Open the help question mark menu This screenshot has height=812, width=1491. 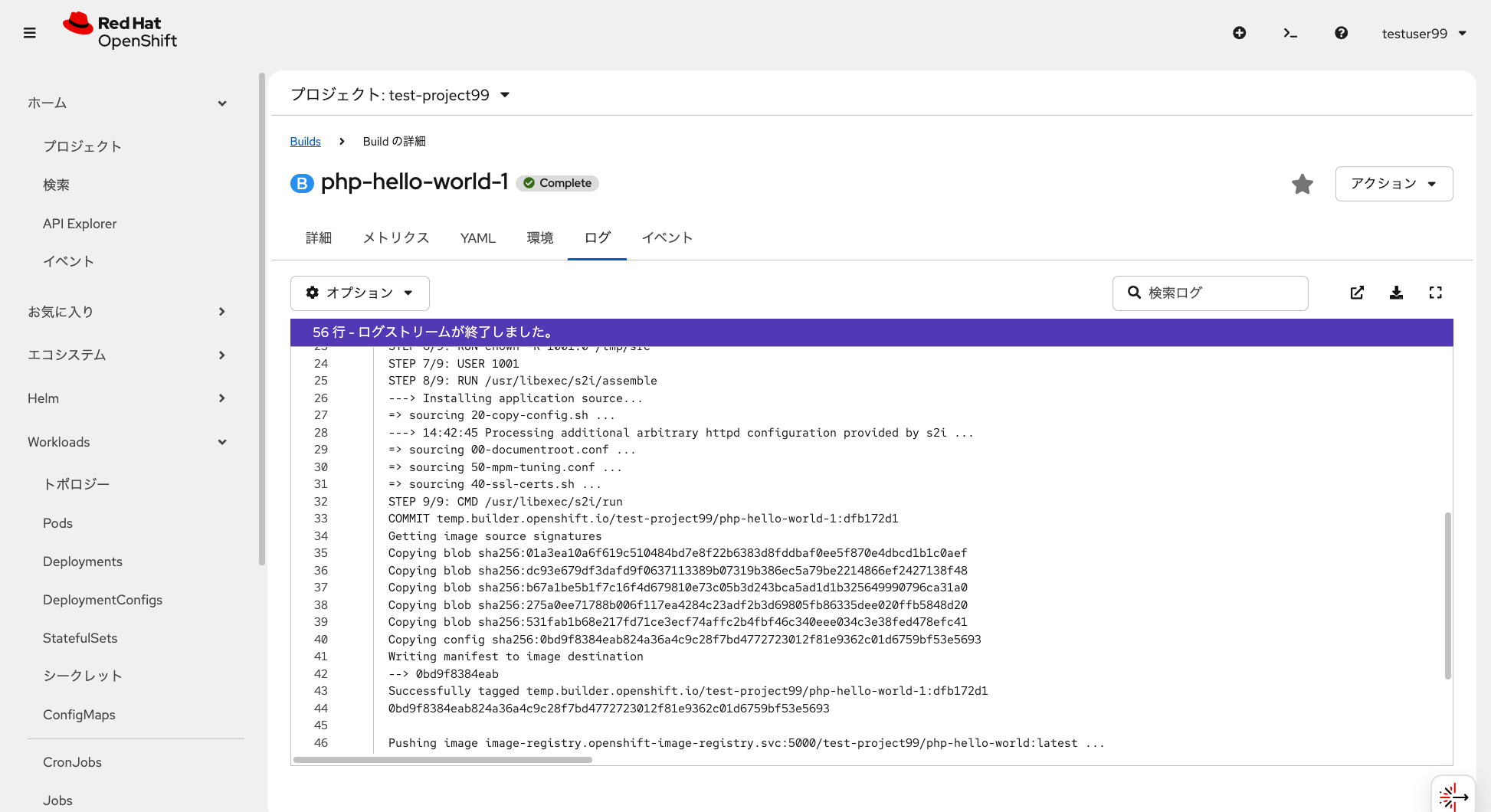(1341, 33)
